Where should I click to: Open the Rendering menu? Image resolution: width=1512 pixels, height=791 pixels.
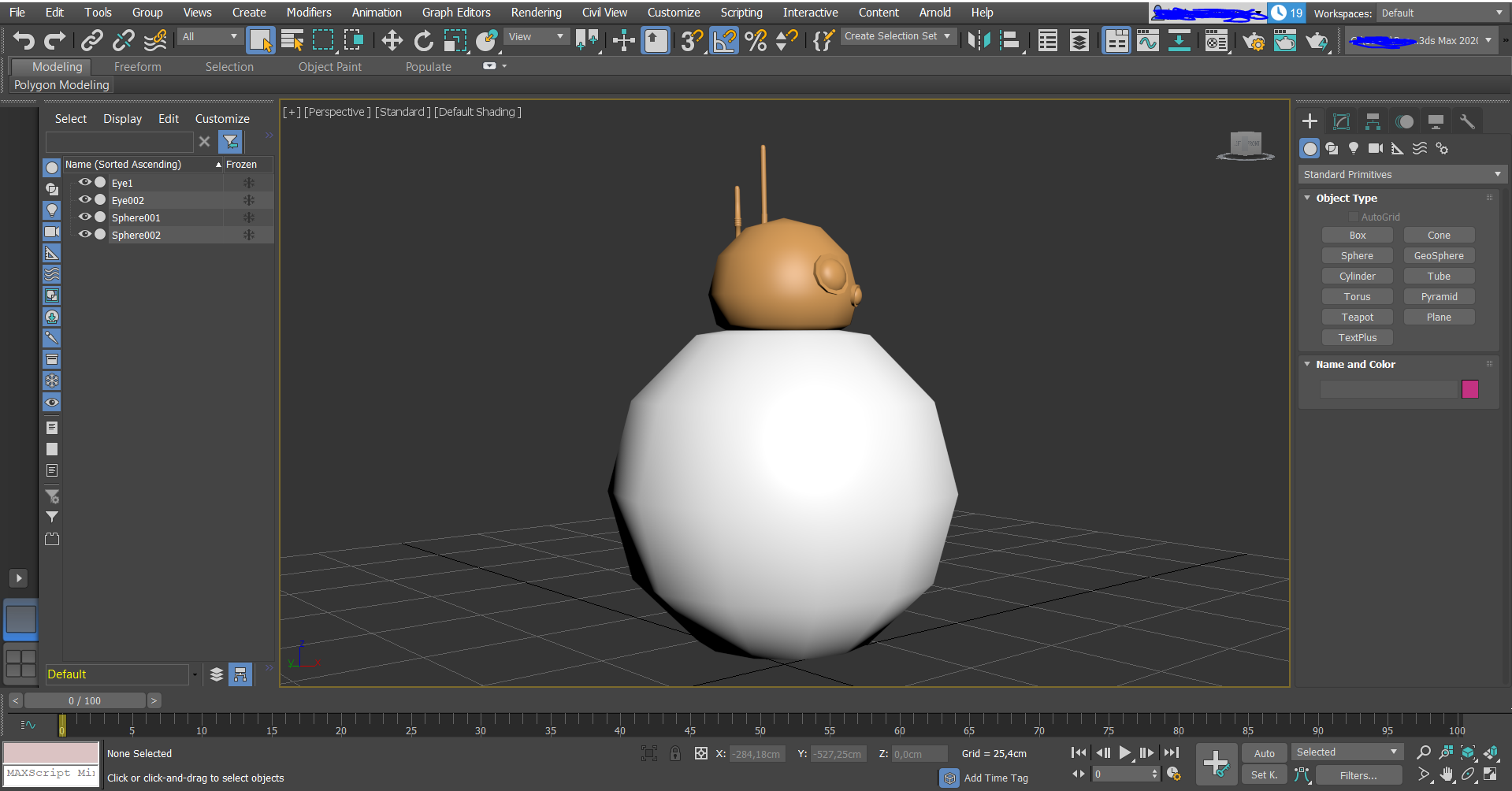click(x=536, y=13)
